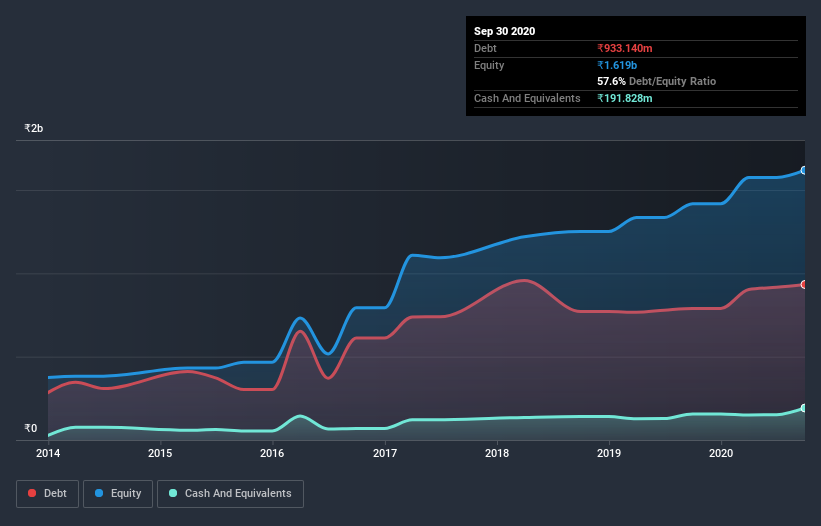821x526 pixels.
Task: Click the Debt label in the tooltip
Action: (x=485, y=49)
